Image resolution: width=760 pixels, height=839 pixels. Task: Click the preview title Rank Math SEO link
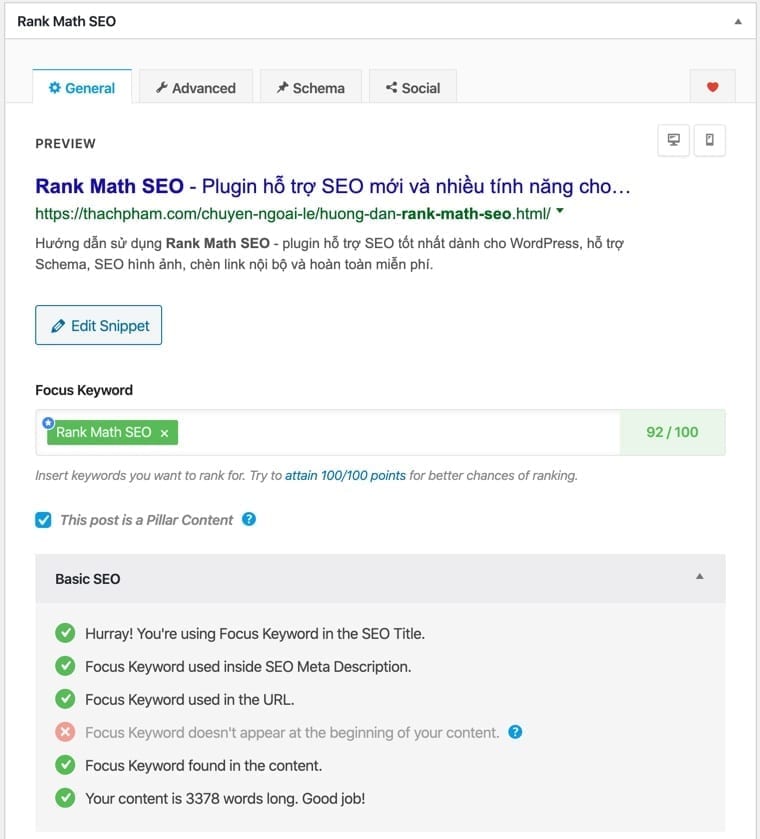(x=333, y=186)
